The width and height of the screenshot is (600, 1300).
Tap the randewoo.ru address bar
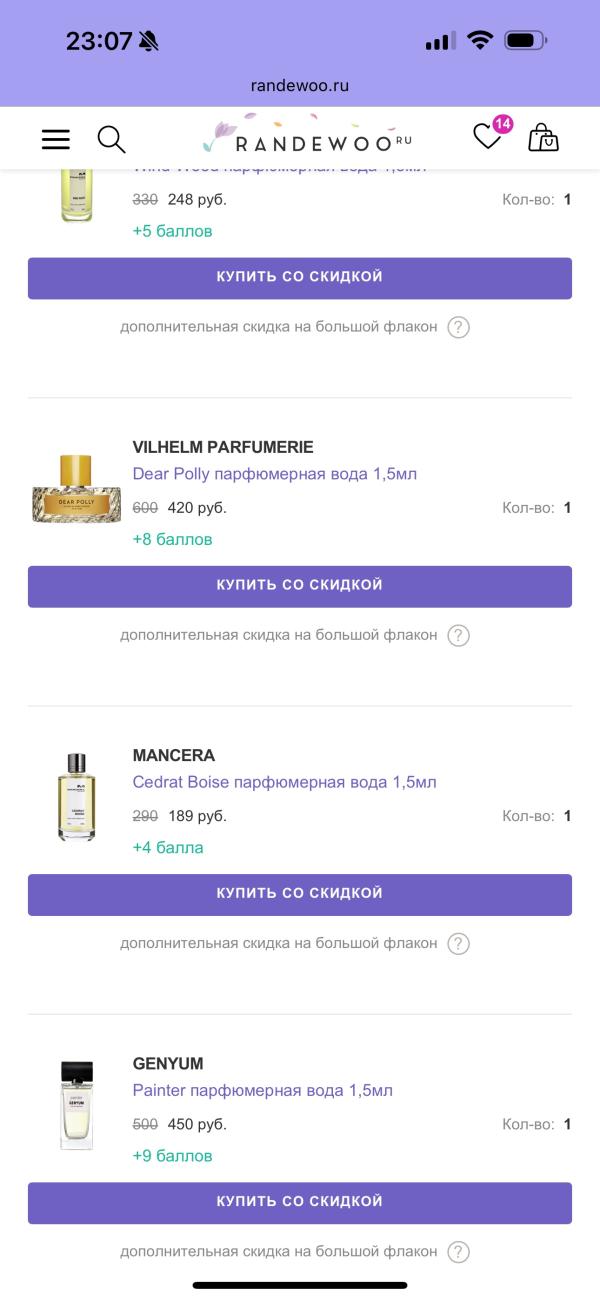click(x=300, y=86)
